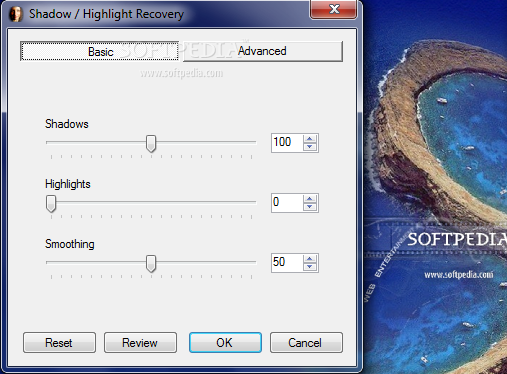Click the Smoothing label text

coord(70,244)
